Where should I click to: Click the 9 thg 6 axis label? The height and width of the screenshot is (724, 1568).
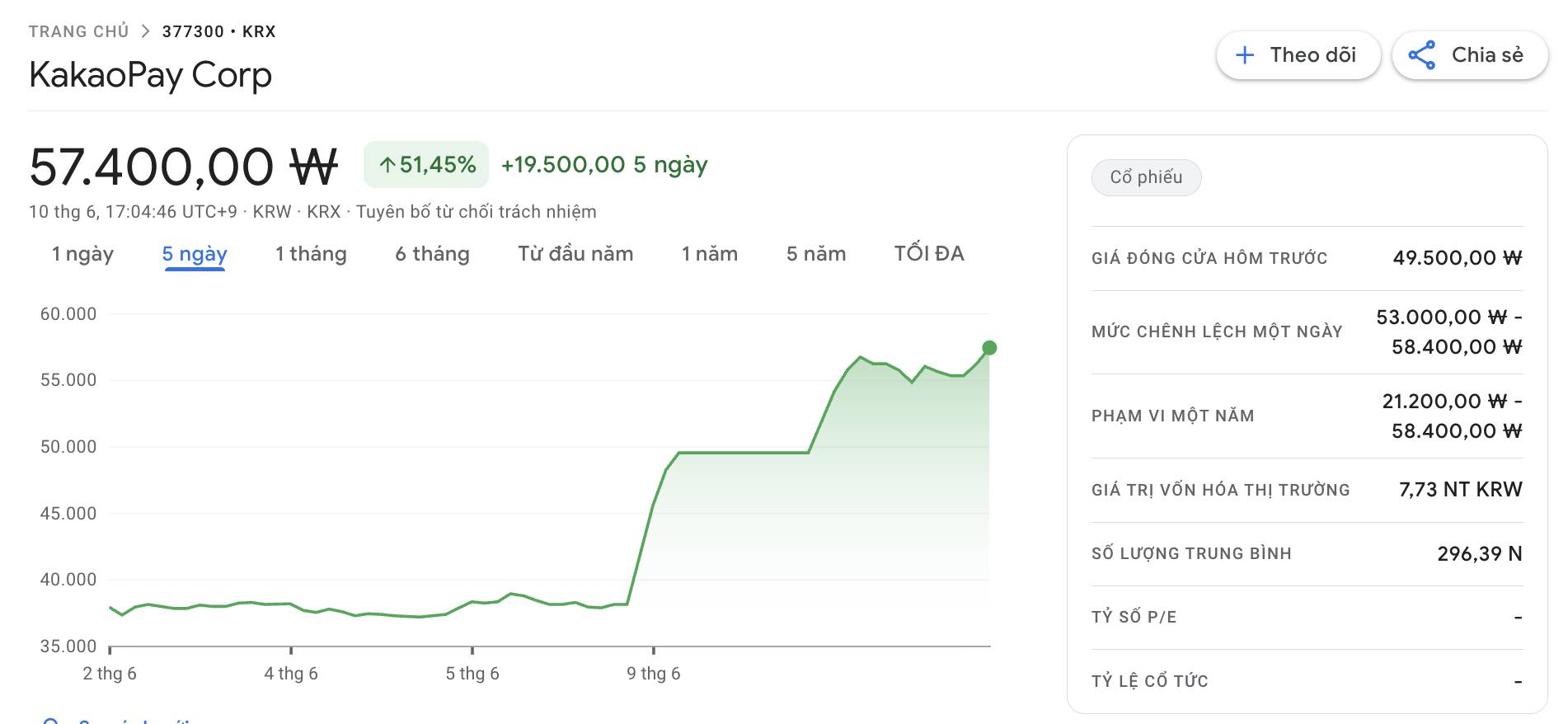[654, 674]
